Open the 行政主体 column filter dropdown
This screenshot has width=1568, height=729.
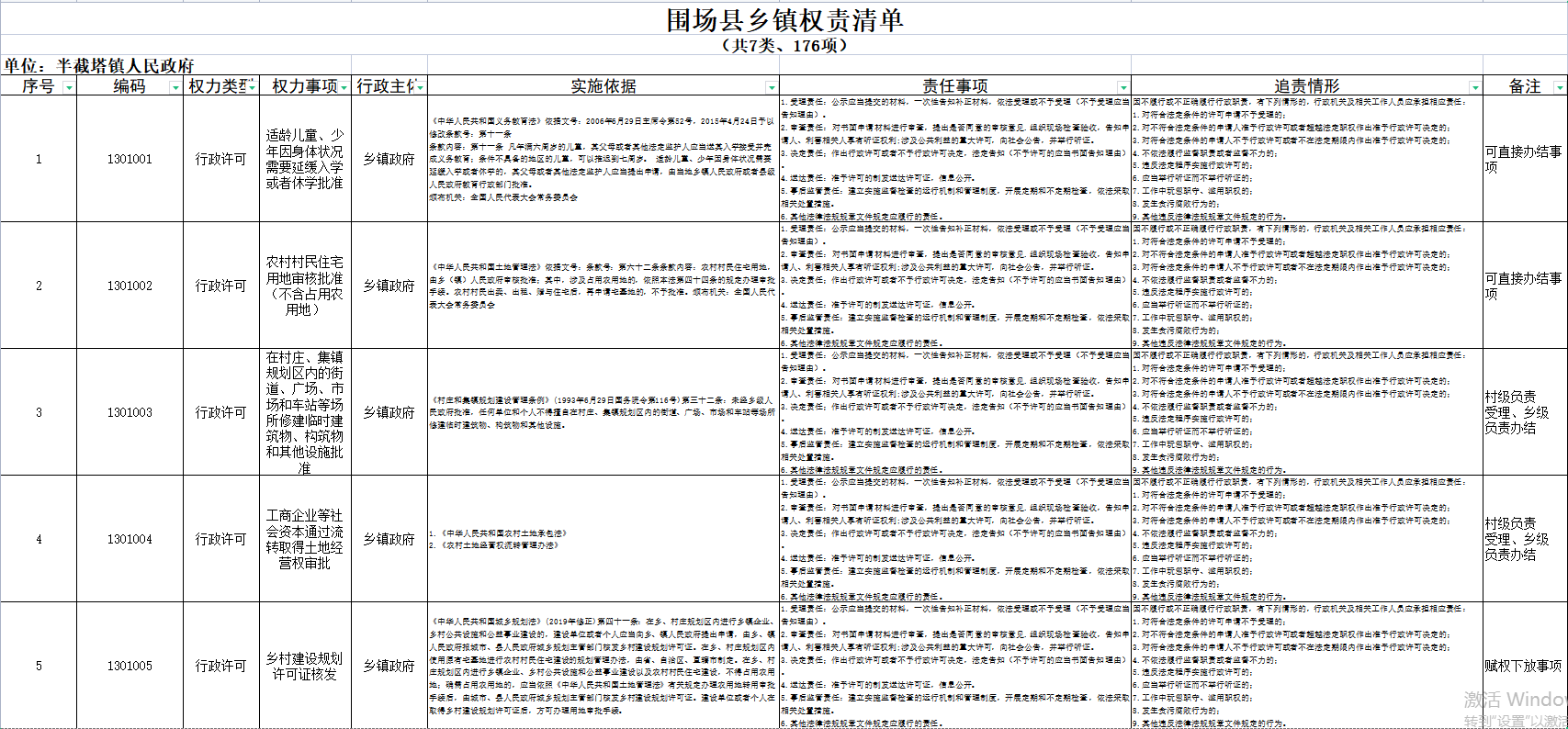pos(420,87)
